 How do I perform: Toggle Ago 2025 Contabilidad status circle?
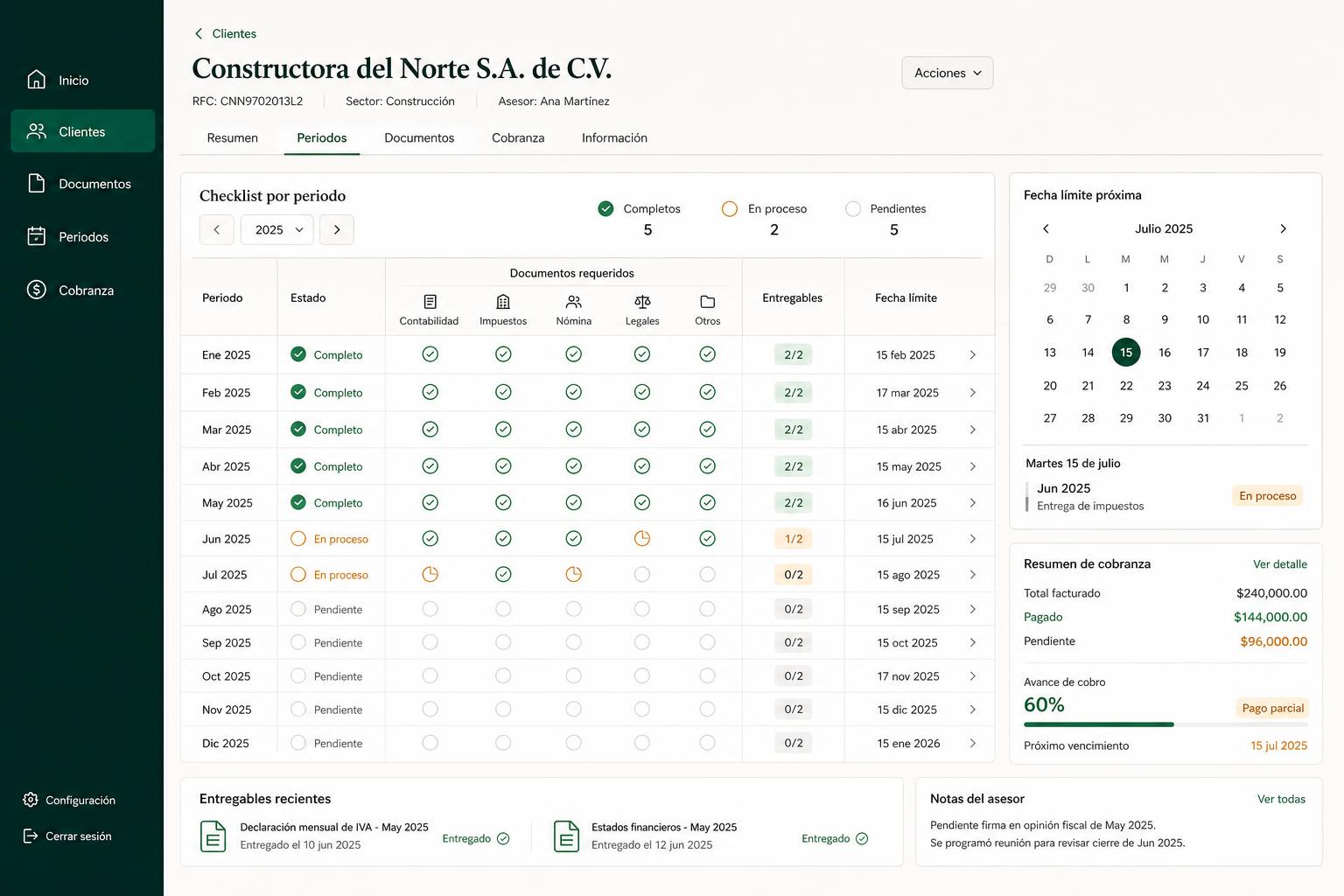click(430, 608)
